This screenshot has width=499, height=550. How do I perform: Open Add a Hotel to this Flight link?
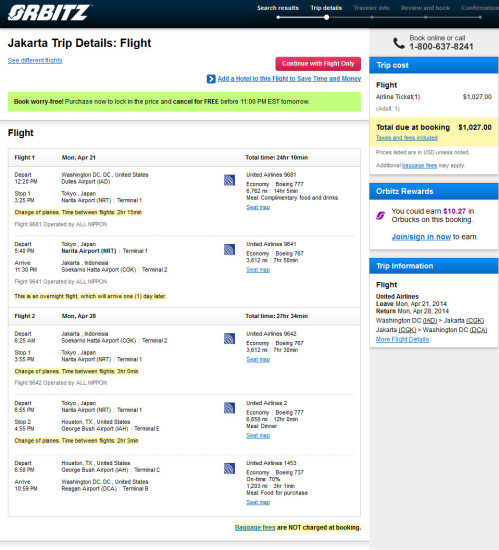tap(289, 79)
